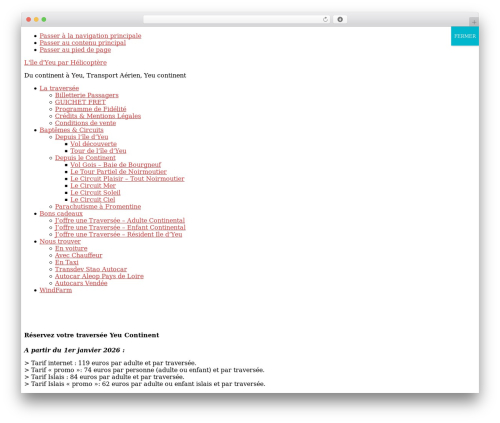
Task: Click line 'Tarif « promo »: 74 euros'
Action: (x=144, y=370)
